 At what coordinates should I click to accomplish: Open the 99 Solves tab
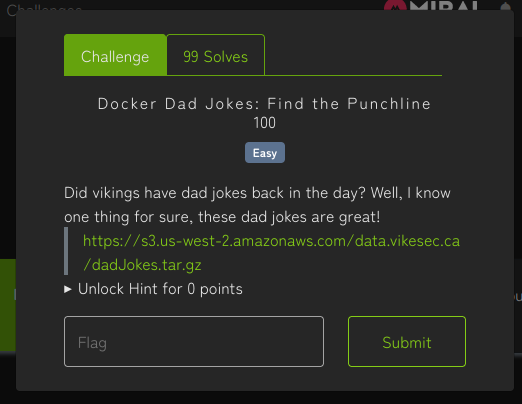point(216,55)
